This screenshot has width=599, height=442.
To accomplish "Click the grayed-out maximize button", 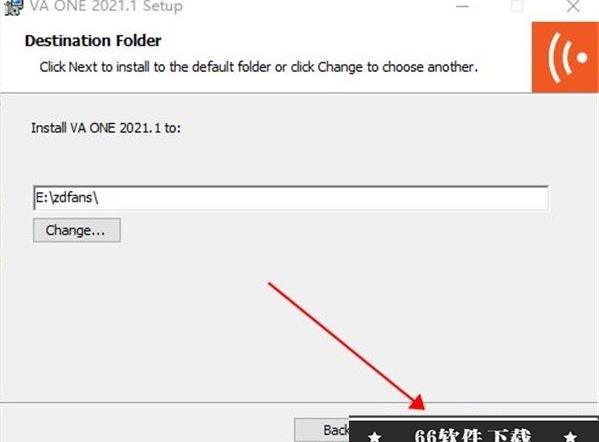I will tap(517, 6).
